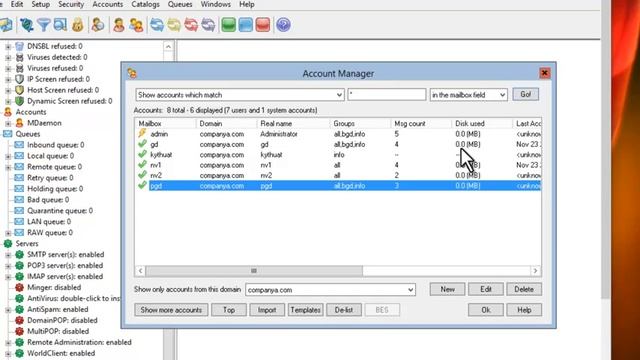
Task: Sort accounts by the Real name column
Action: click(293, 123)
